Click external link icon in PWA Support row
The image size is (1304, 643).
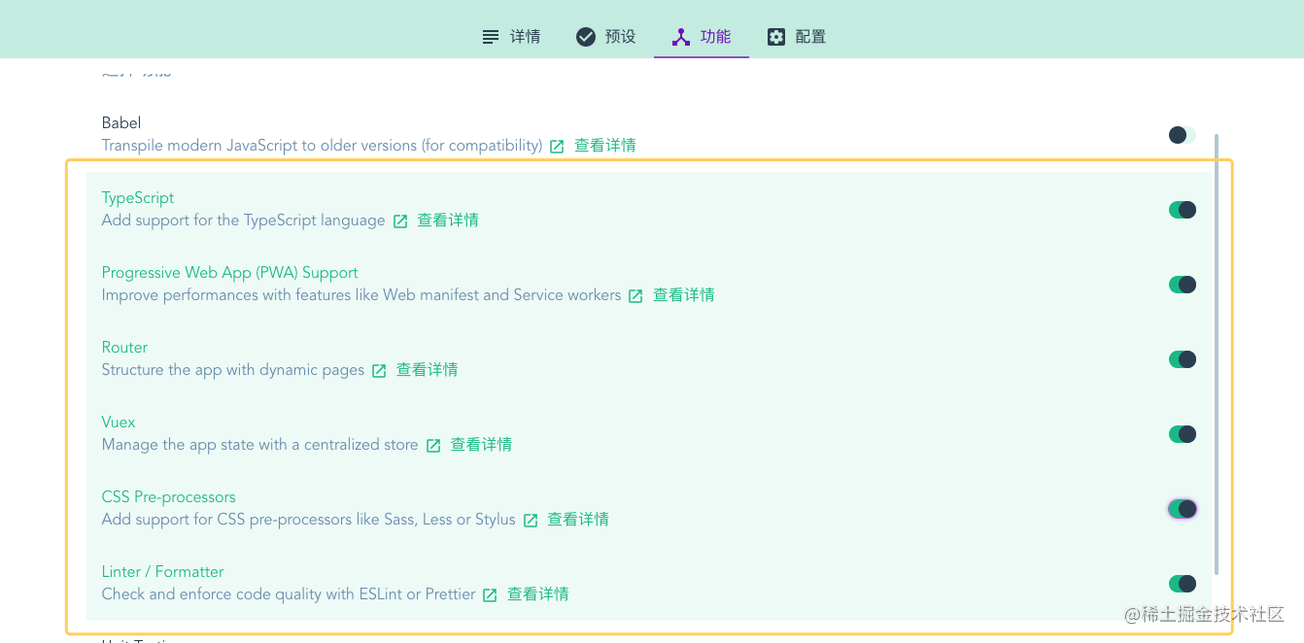[x=635, y=296]
